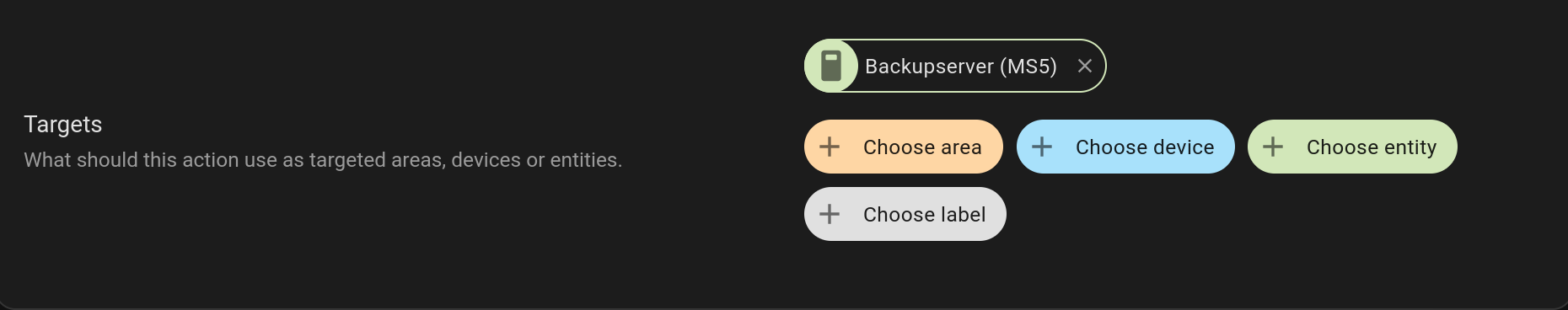Click the Targets heading text
1568x310 pixels.
pyautogui.click(x=63, y=125)
